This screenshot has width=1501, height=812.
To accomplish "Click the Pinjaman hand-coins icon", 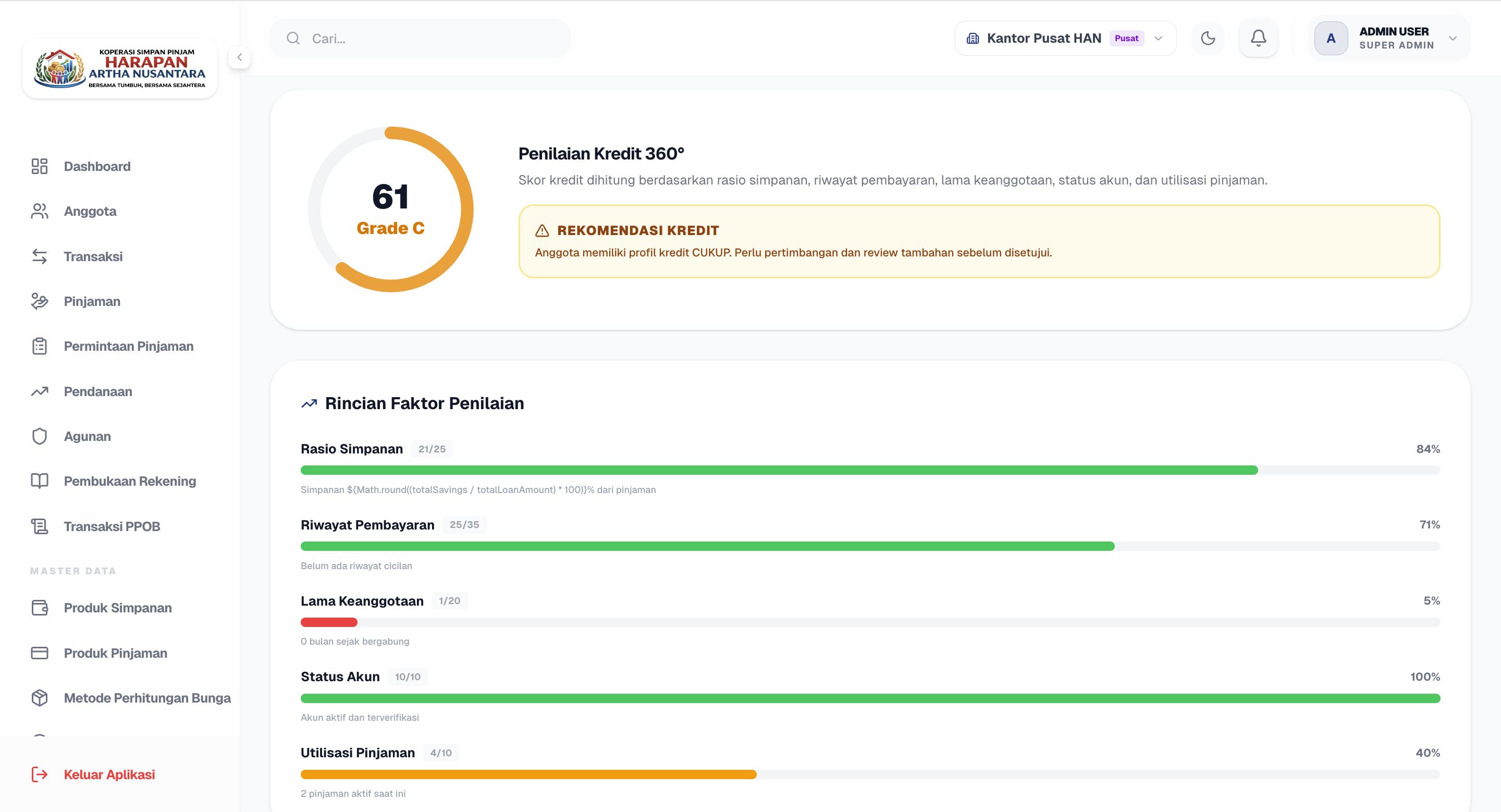I will [x=39, y=301].
